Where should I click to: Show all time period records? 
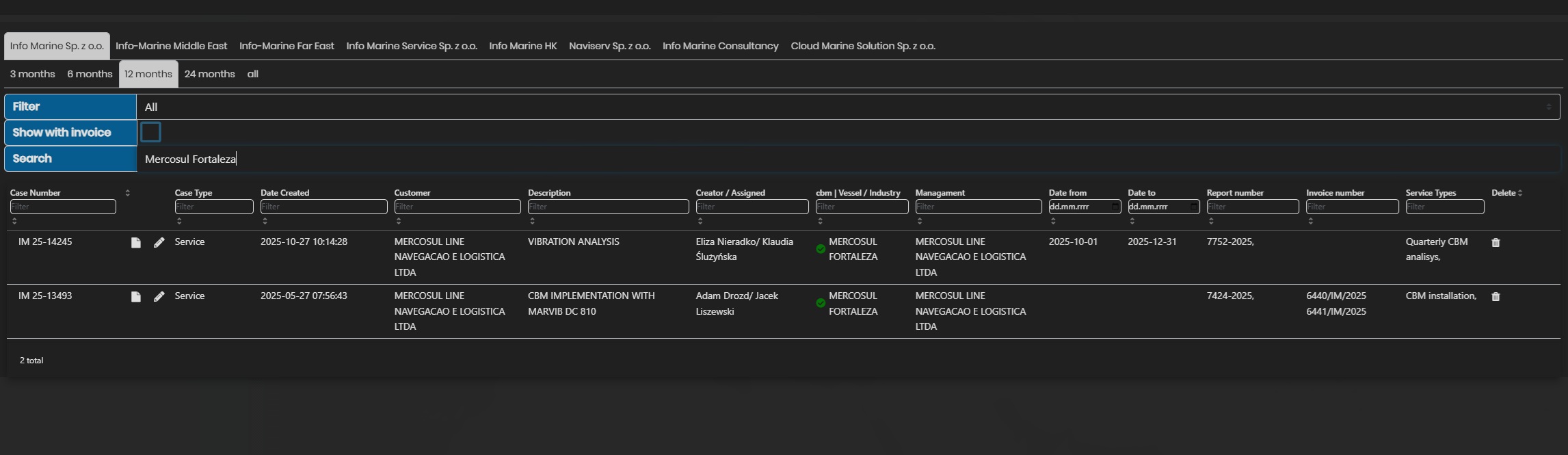tap(252, 74)
